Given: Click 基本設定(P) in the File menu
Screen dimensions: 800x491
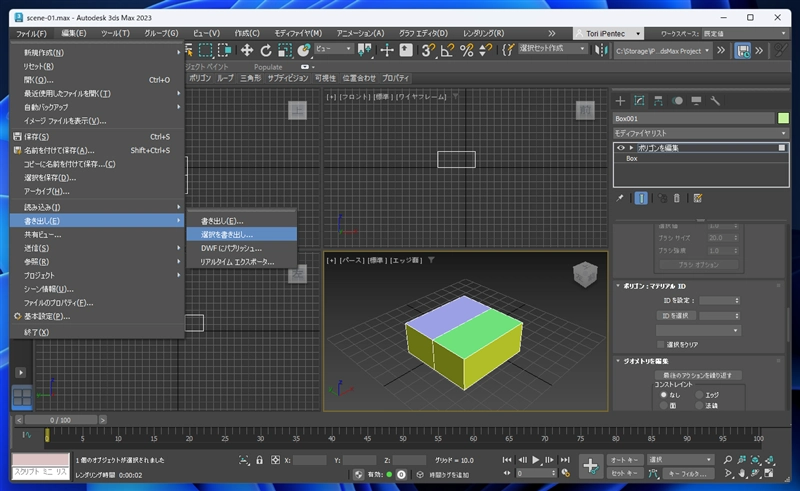Looking at the screenshot, I should tap(97, 316).
